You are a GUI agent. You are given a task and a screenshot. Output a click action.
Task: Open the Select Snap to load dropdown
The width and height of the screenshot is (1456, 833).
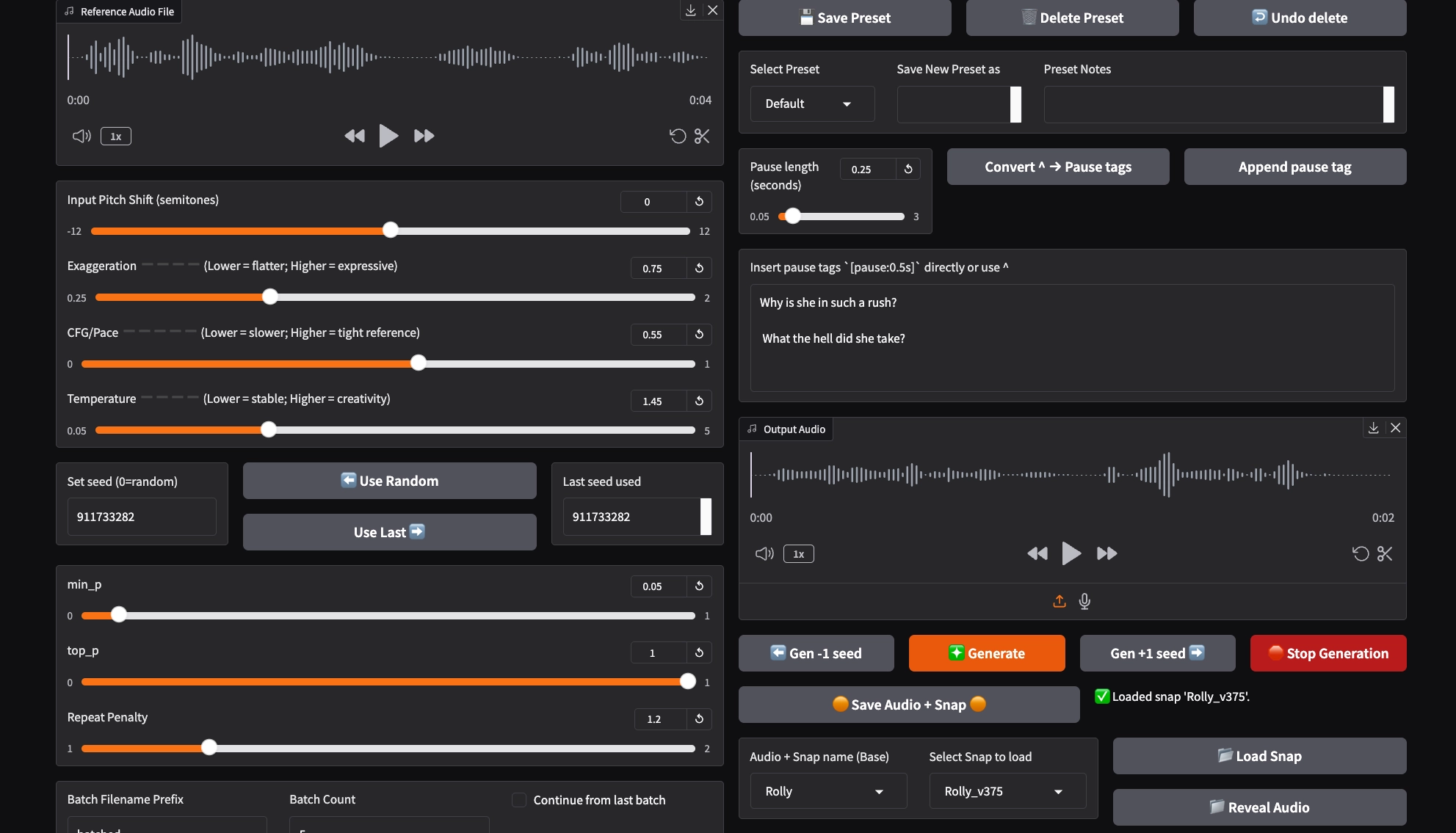point(1007,791)
